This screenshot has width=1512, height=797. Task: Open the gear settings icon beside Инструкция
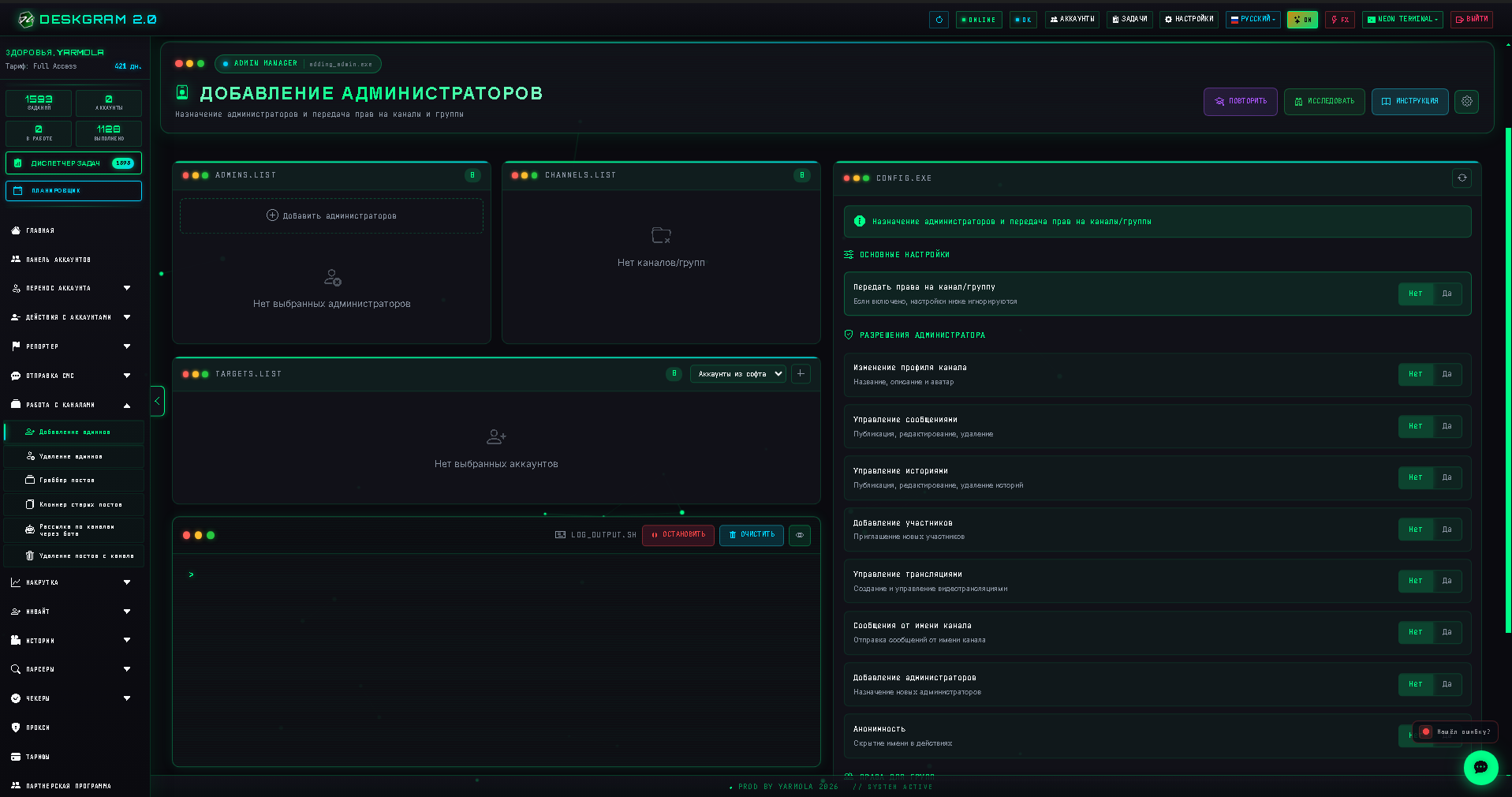[1466, 101]
